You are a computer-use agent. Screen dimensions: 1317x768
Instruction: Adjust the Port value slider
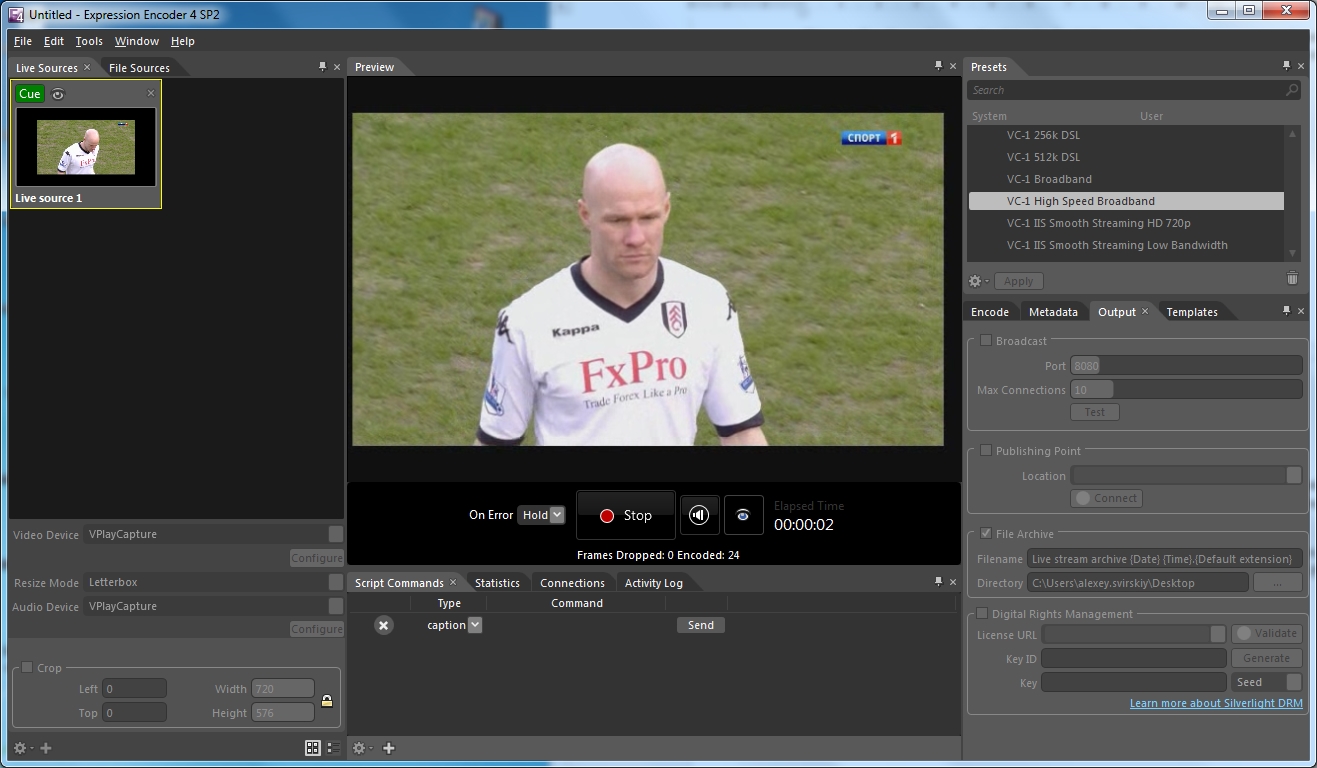click(1186, 366)
